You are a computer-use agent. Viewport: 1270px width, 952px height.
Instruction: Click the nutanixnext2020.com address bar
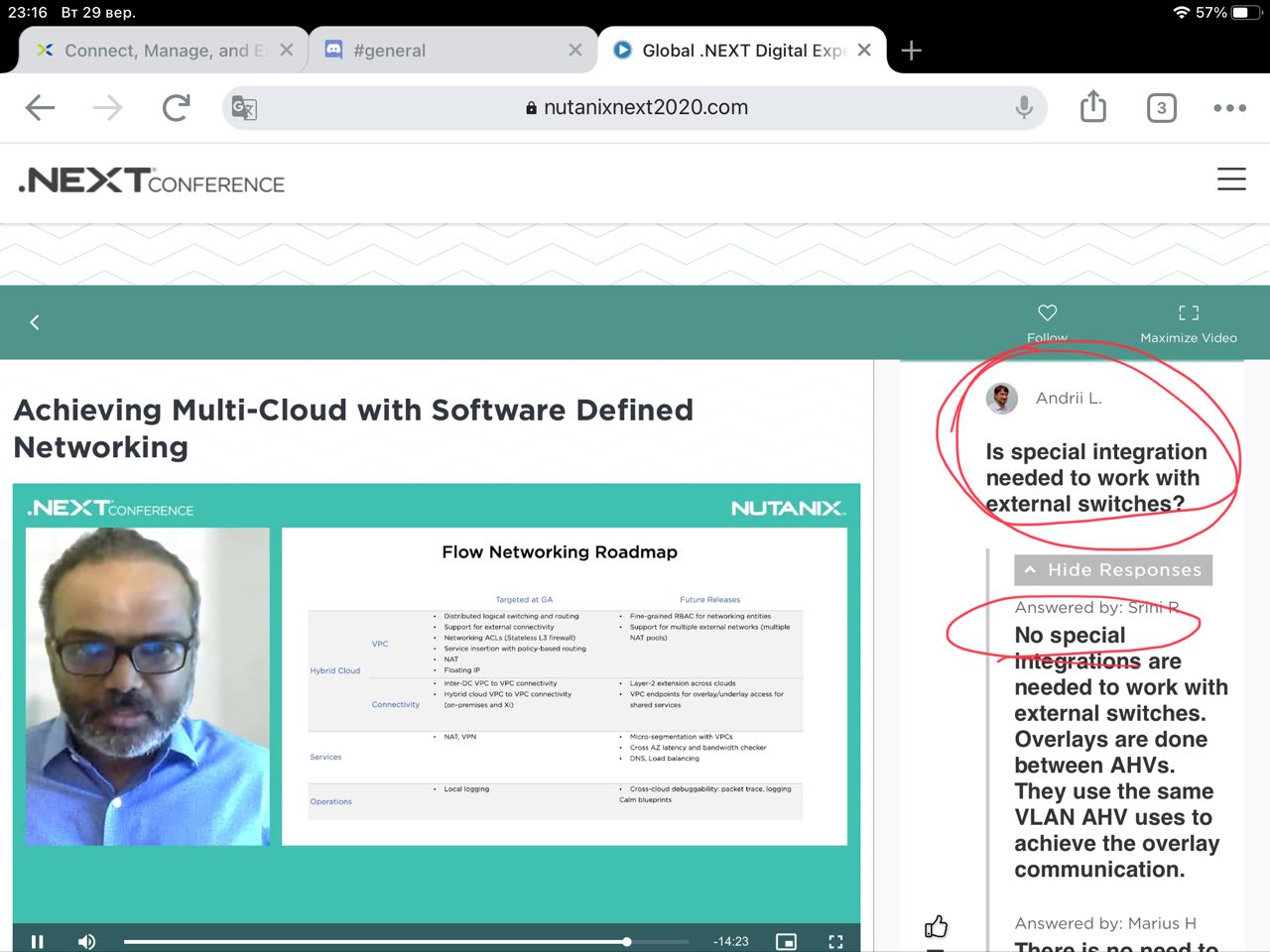[x=635, y=107]
